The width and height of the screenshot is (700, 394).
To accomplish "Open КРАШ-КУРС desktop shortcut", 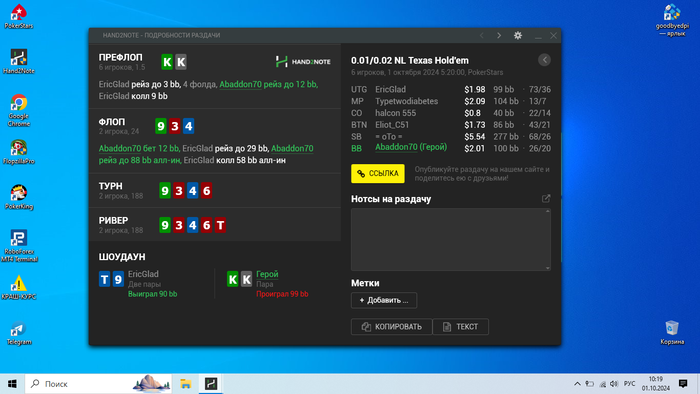I will 19,287.
